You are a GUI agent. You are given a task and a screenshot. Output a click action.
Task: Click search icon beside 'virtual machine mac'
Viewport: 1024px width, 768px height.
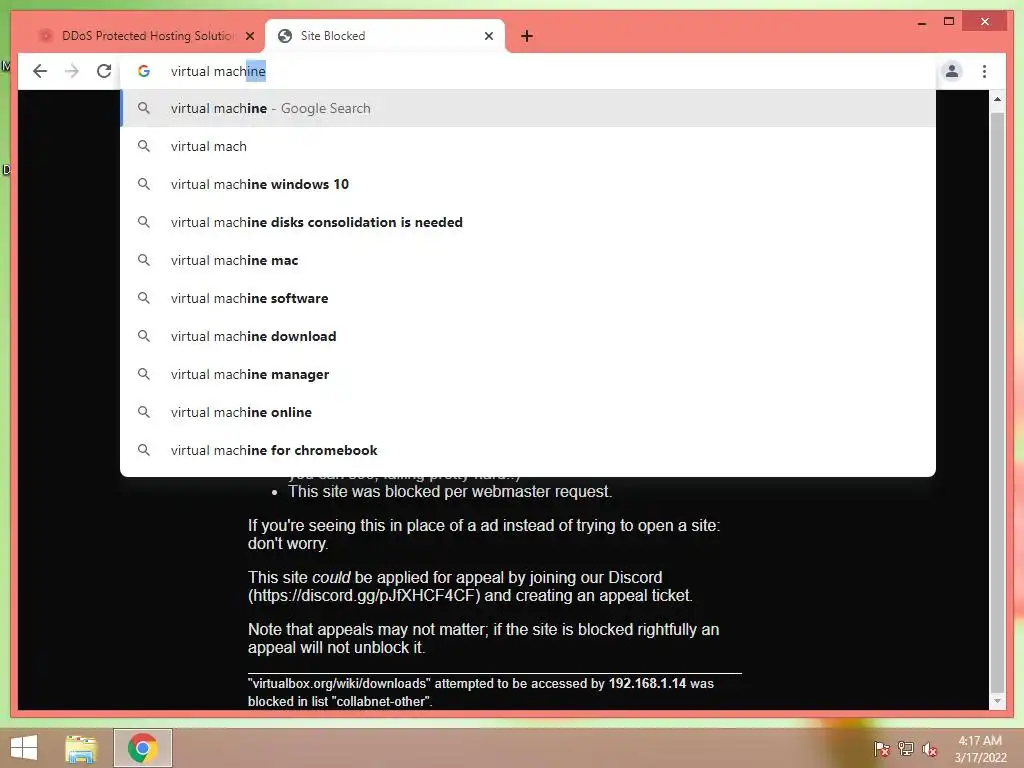[144, 260]
